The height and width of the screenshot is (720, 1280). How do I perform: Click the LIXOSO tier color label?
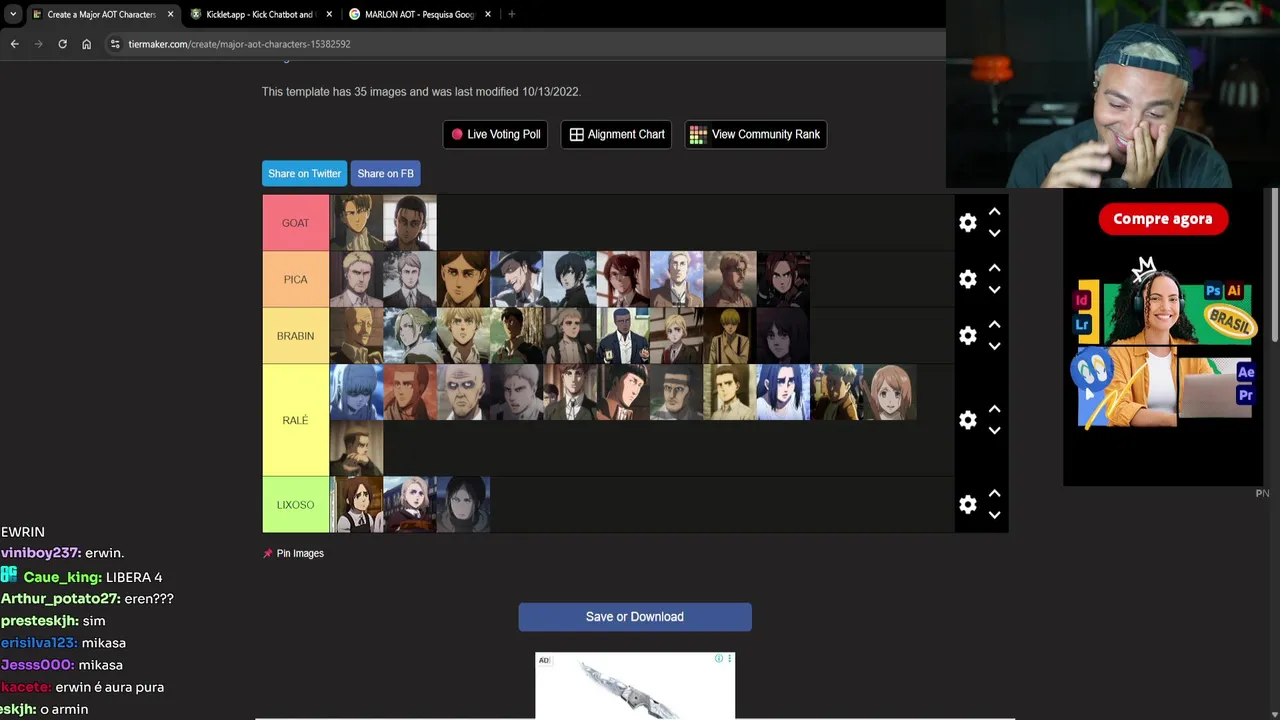(296, 505)
